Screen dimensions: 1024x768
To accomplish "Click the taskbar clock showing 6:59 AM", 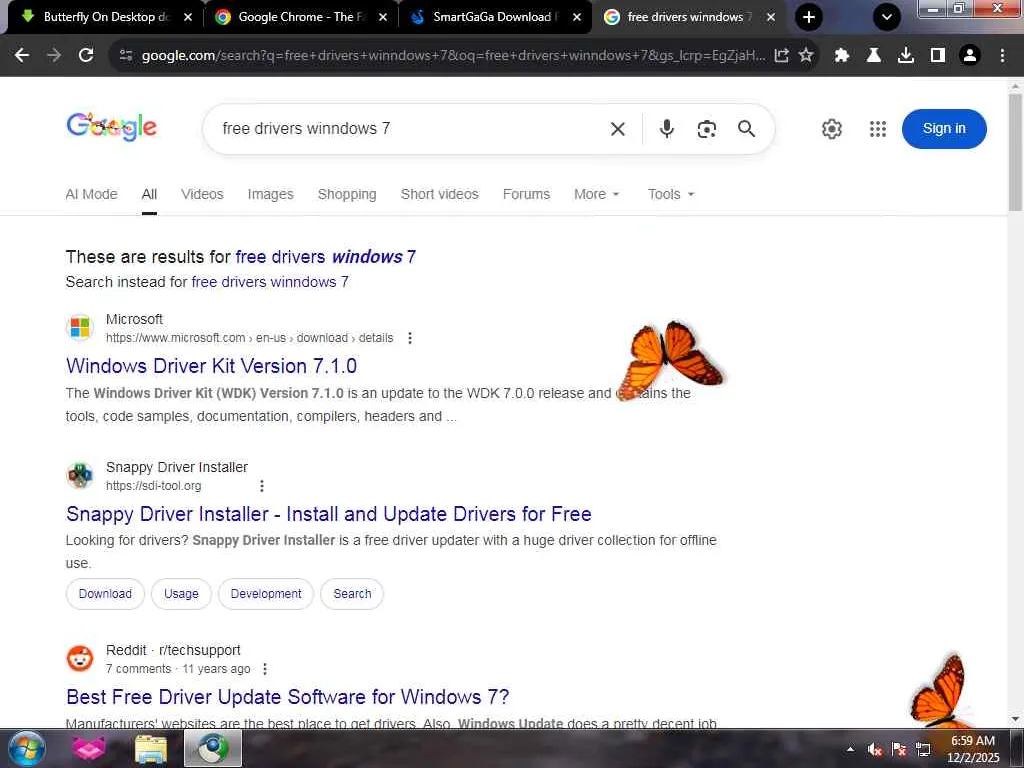I will point(973,749).
